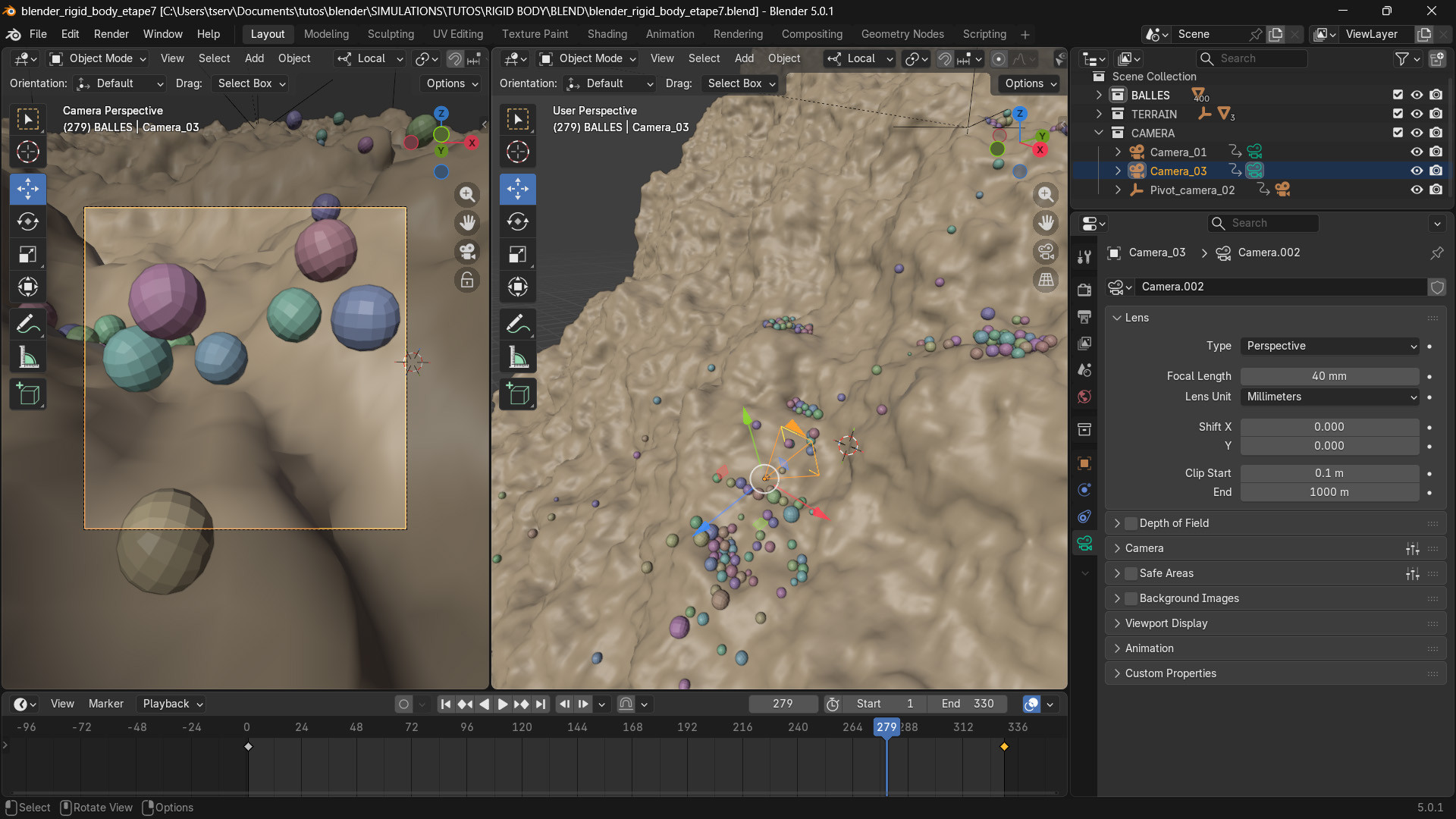Select the Add Cube tool in right viewport
The image size is (1456, 819).
pyautogui.click(x=518, y=394)
